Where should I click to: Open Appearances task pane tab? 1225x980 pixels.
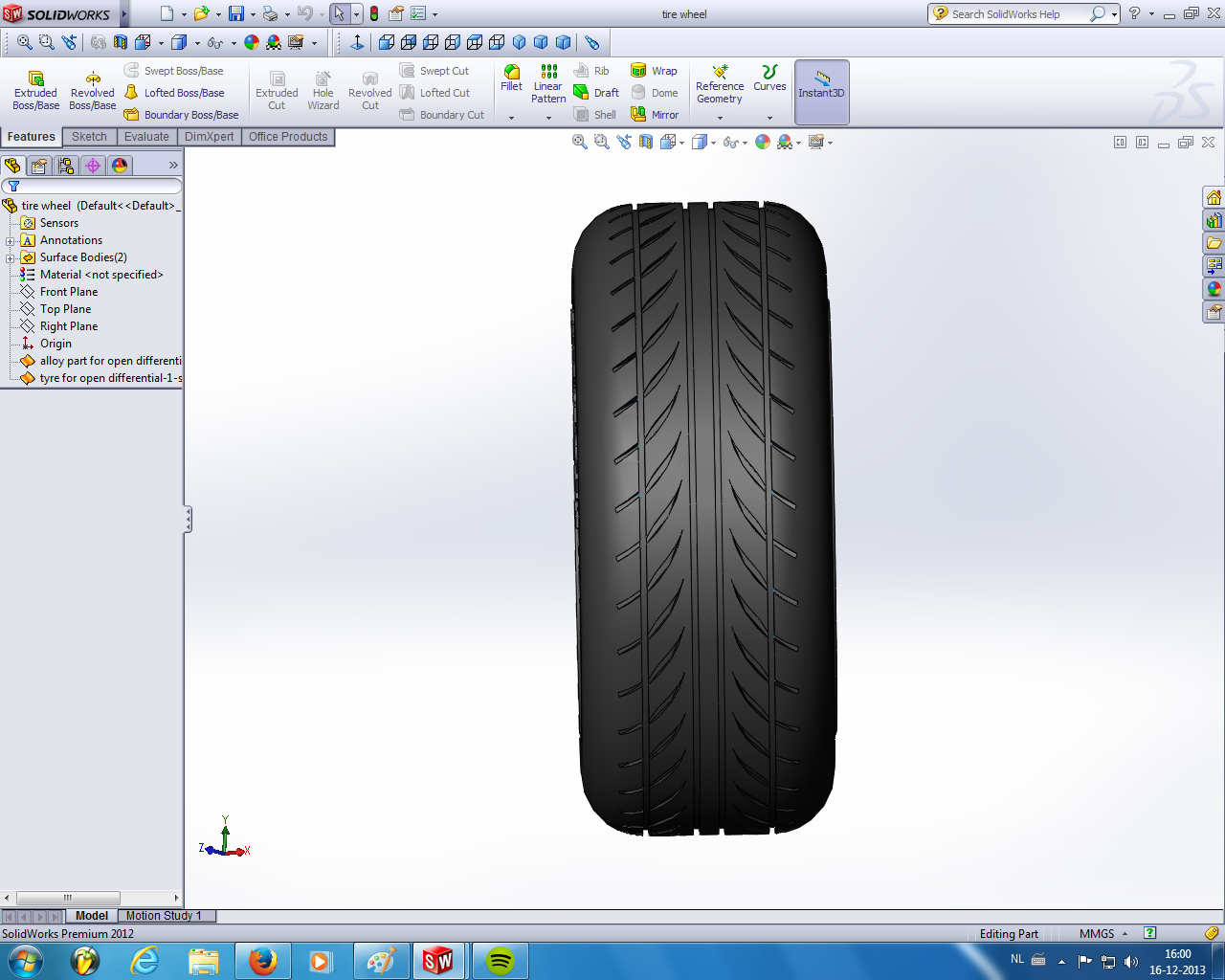pos(1214,289)
